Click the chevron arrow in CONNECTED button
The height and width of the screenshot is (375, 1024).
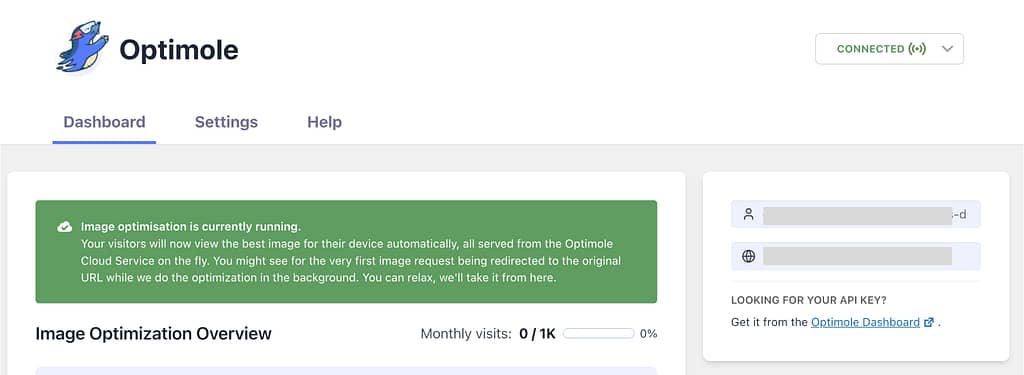pos(948,49)
